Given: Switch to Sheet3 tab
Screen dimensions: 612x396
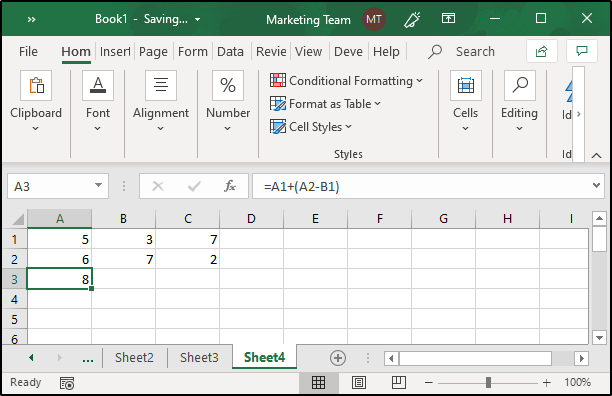Looking at the screenshot, I should [x=199, y=358].
